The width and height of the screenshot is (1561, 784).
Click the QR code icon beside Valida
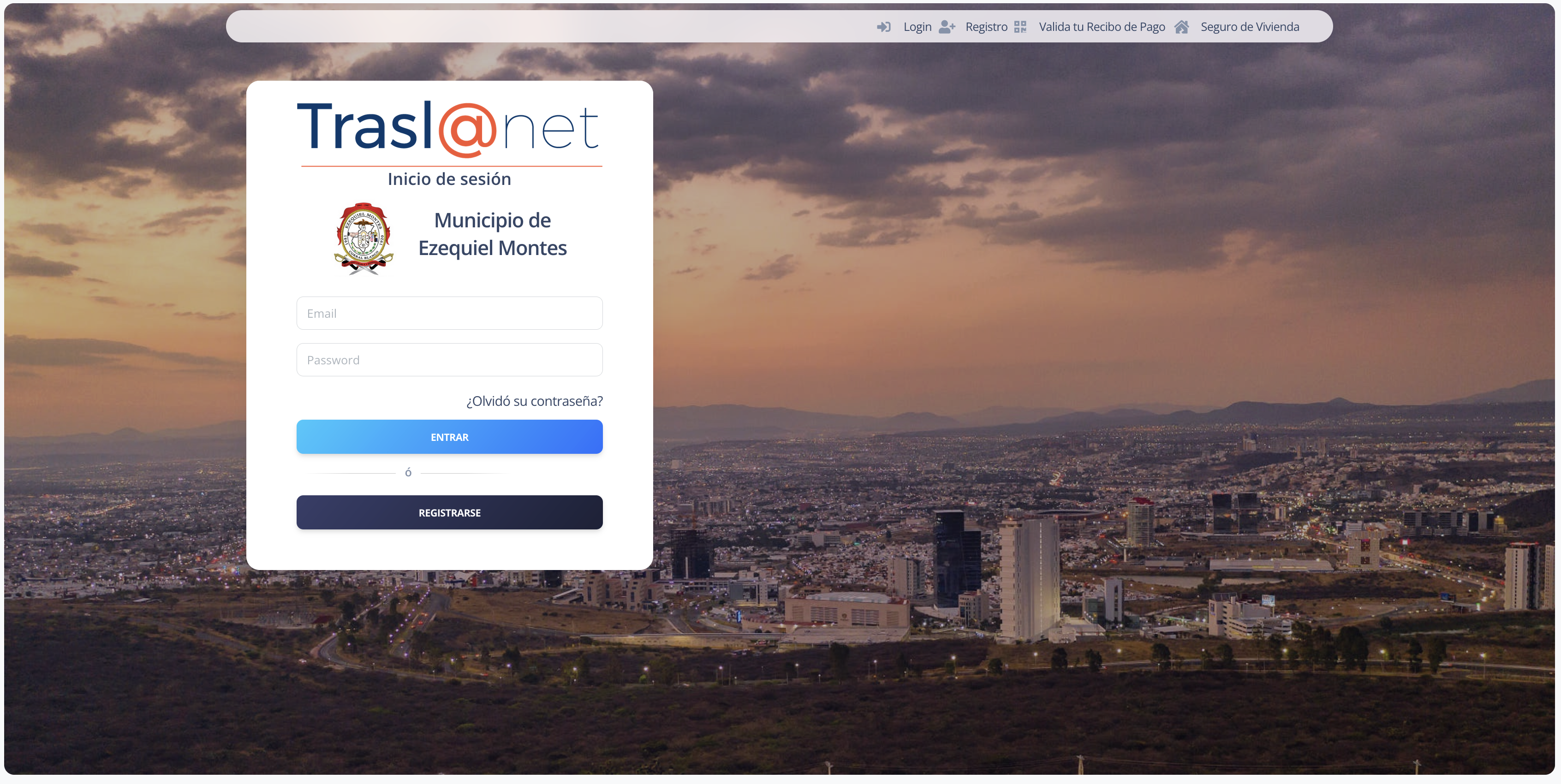[1020, 27]
